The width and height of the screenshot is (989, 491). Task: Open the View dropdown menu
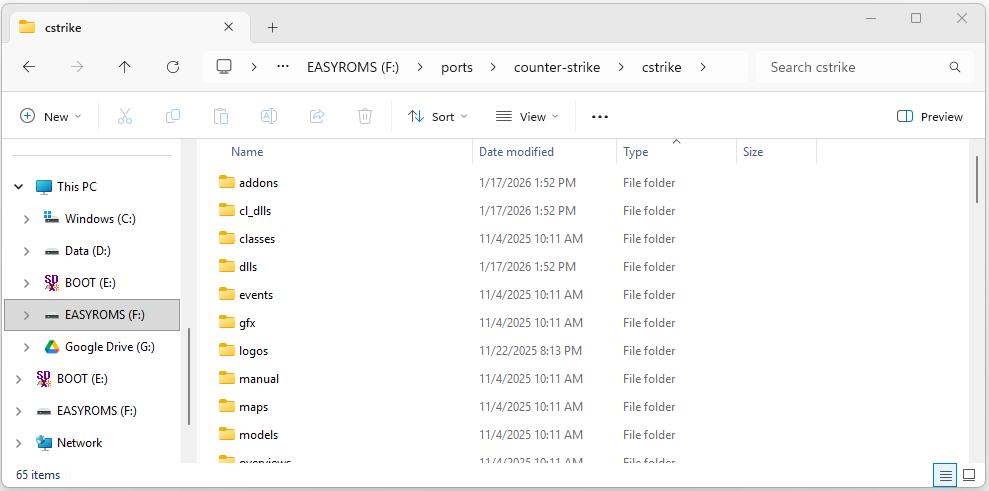click(527, 117)
